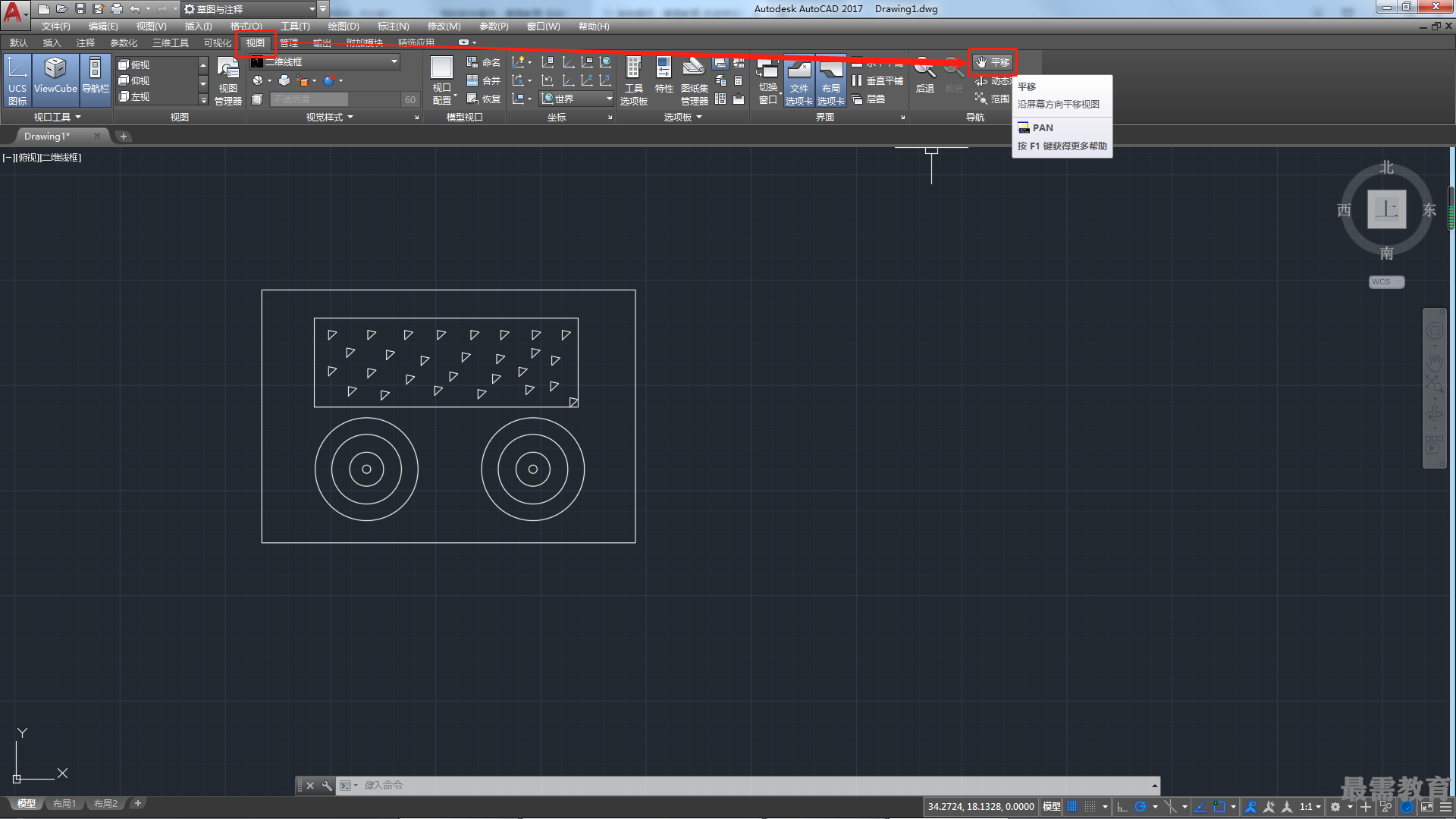Image resolution: width=1456 pixels, height=819 pixels.
Task: Toggle polar tracking in status bar
Action: click(x=1140, y=807)
